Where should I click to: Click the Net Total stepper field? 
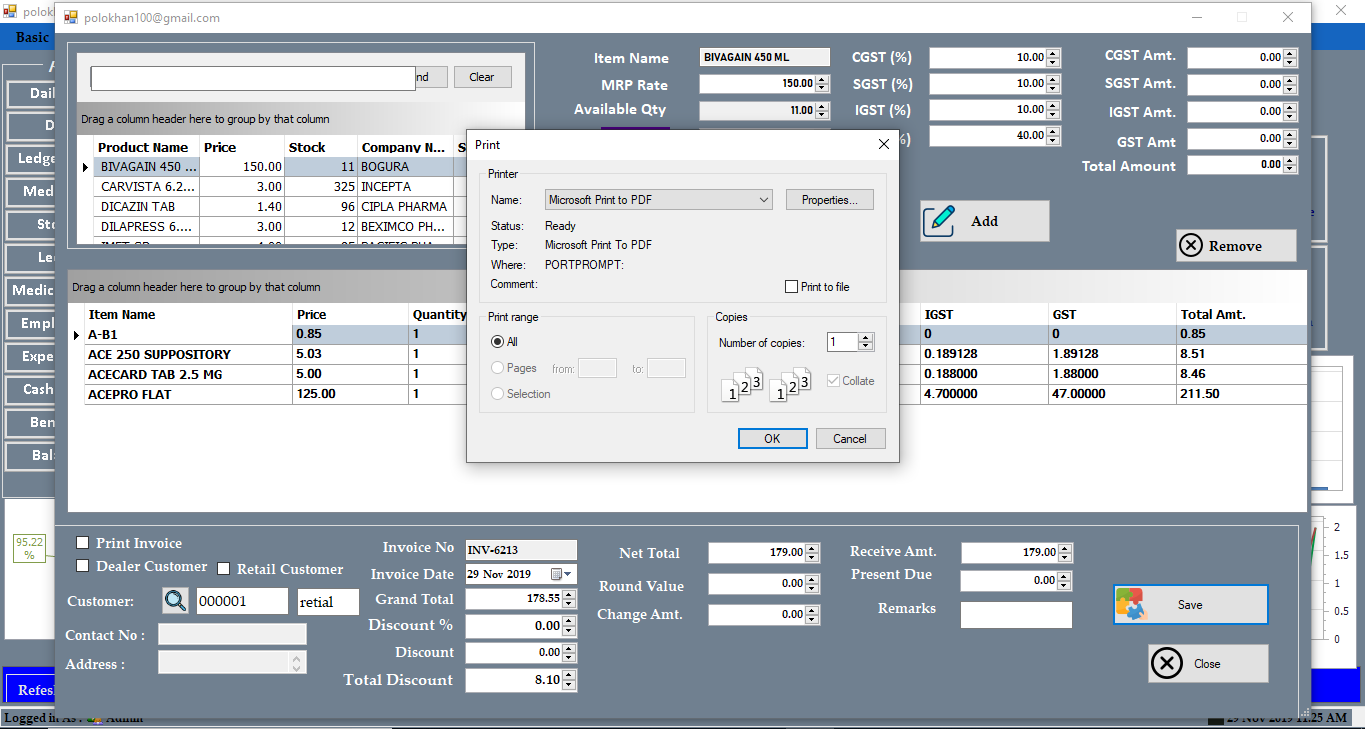tap(764, 552)
